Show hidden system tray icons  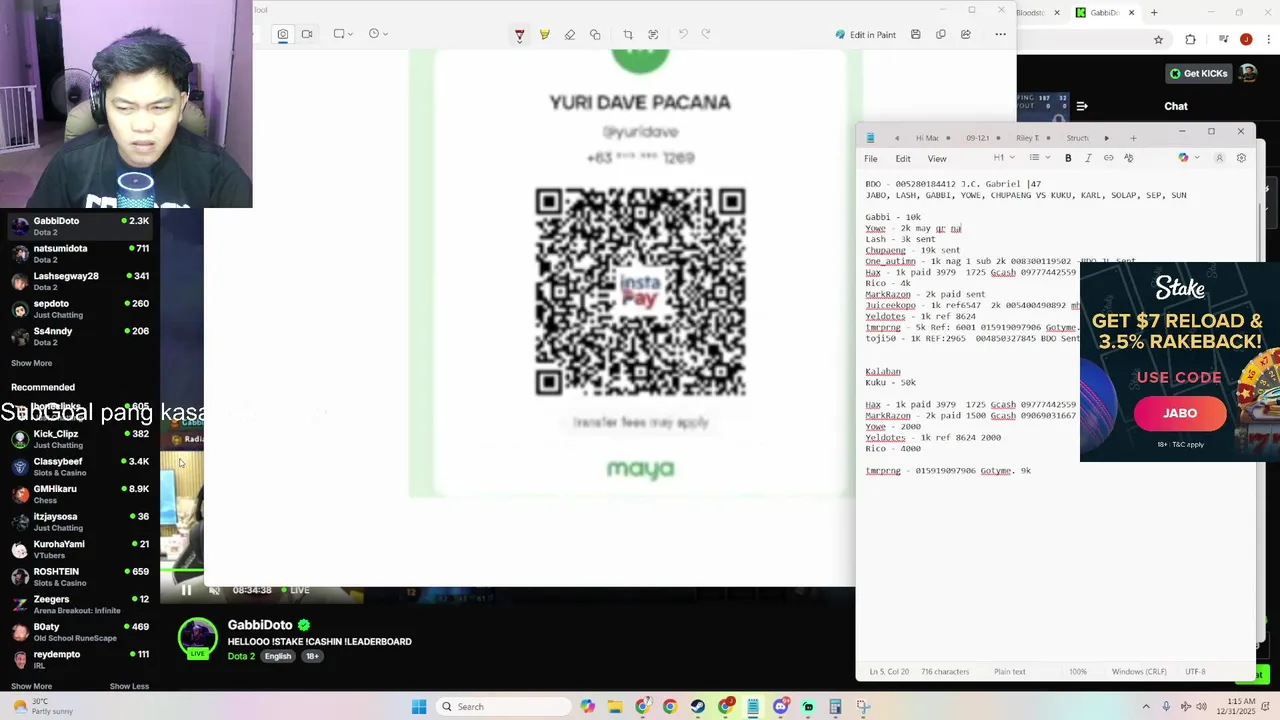click(x=1146, y=707)
